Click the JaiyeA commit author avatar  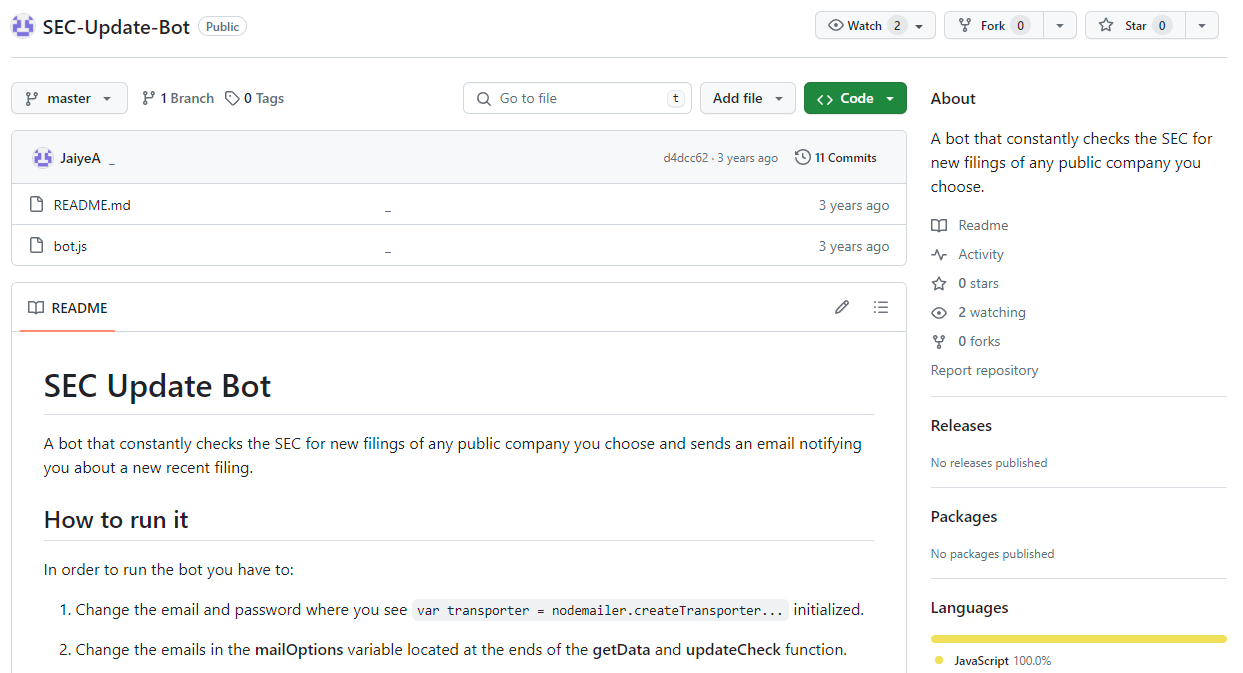coord(42,158)
